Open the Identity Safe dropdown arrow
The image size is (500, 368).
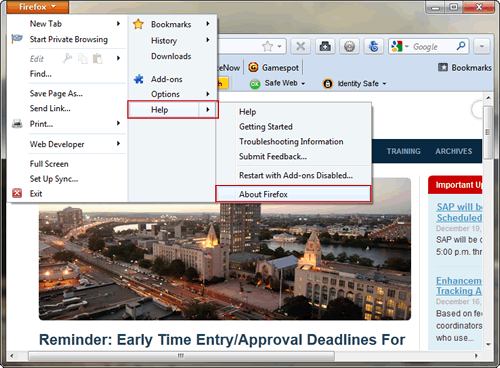384,84
